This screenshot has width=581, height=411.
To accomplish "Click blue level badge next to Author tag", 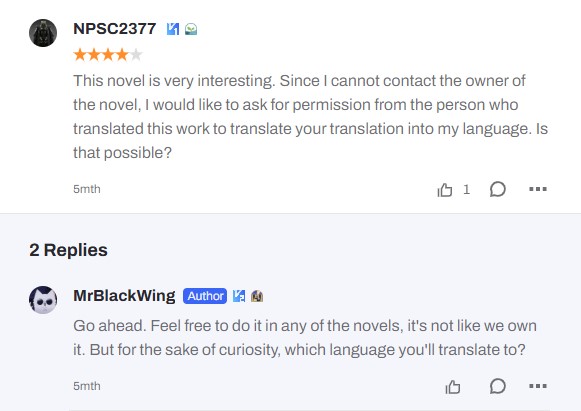I will click(x=239, y=296).
